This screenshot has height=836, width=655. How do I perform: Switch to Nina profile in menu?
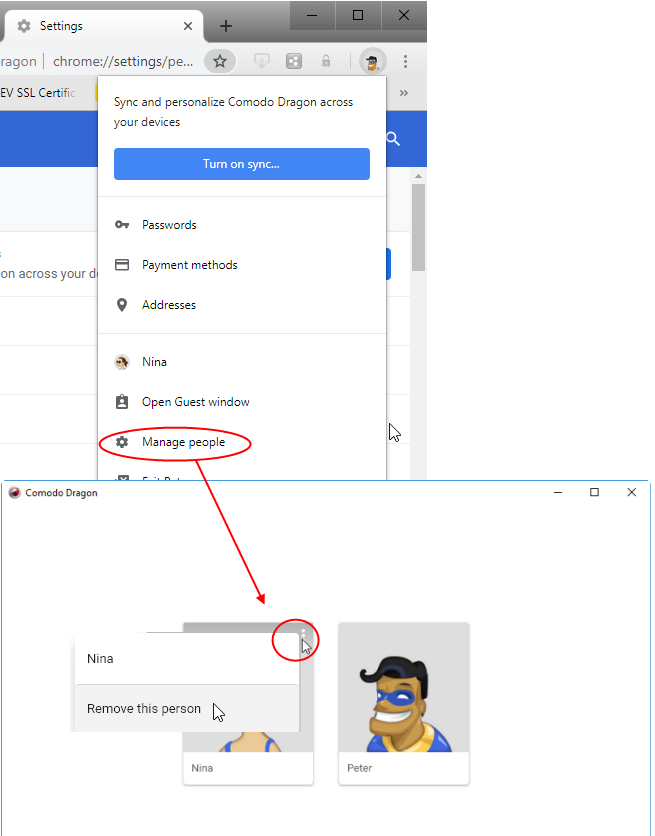click(241, 362)
